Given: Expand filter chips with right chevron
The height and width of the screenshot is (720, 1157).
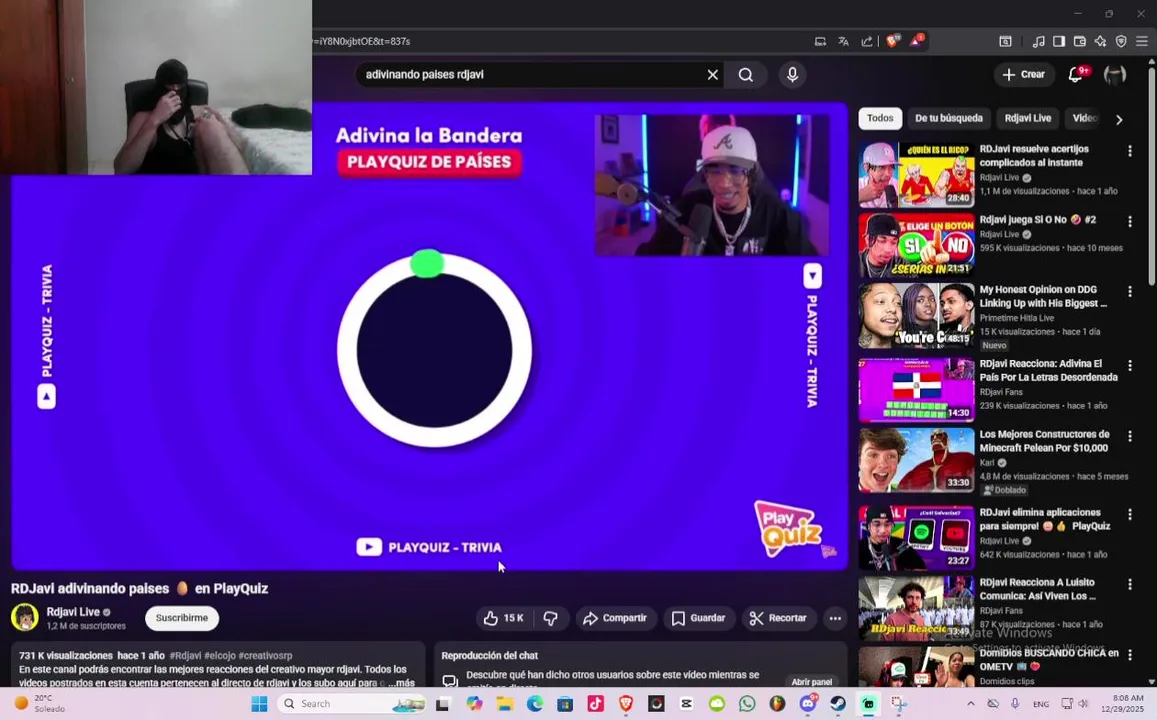Looking at the screenshot, I should click(x=1119, y=120).
